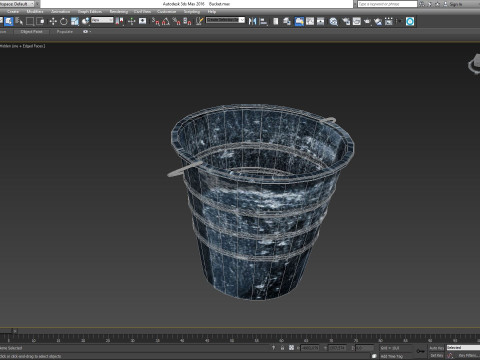The image size is (480, 360).
Task: Open the Graph Editors menu
Action: 90,12
